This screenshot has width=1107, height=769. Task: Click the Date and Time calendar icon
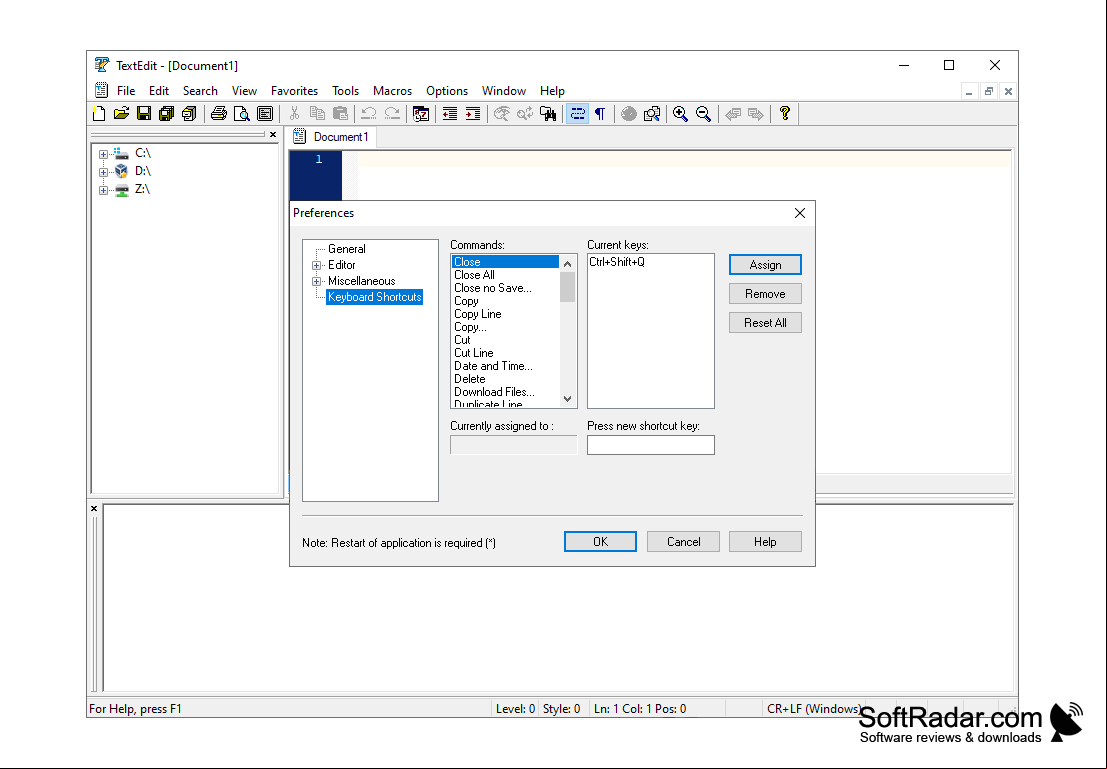click(x=421, y=114)
